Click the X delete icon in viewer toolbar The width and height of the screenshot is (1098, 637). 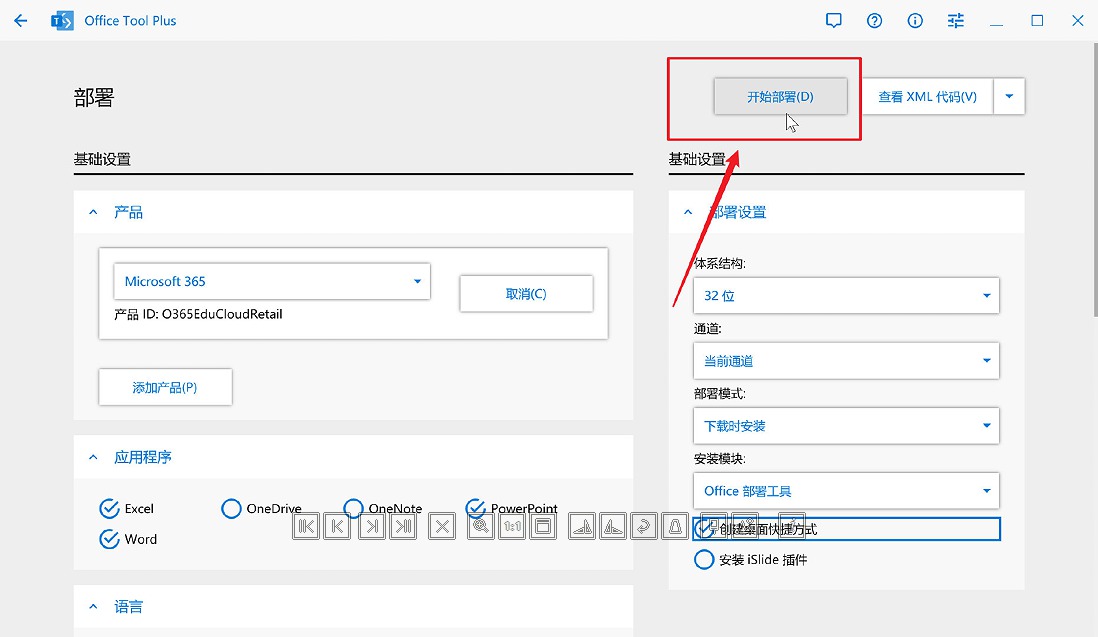pyautogui.click(x=442, y=526)
